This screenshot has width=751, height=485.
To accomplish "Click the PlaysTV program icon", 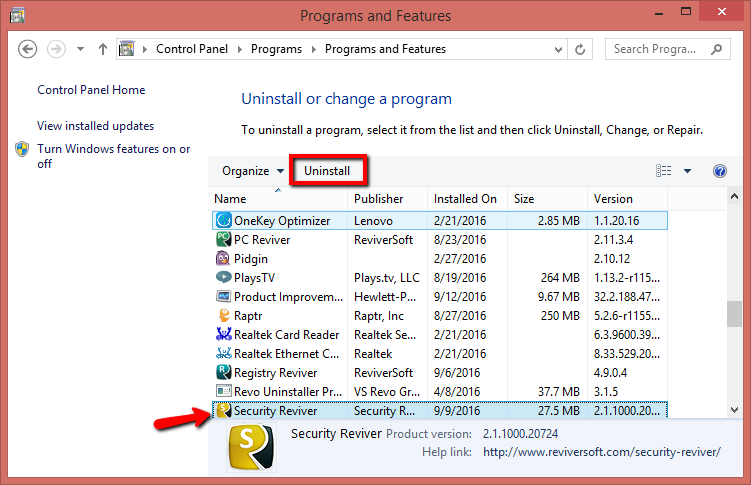I will pyautogui.click(x=223, y=277).
